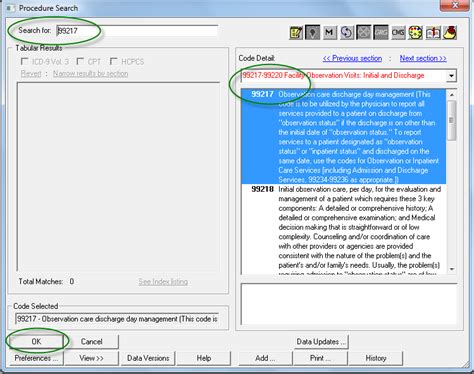Click inside the Search for field
This screenshot has width=474, height=374.
(137, 31)
